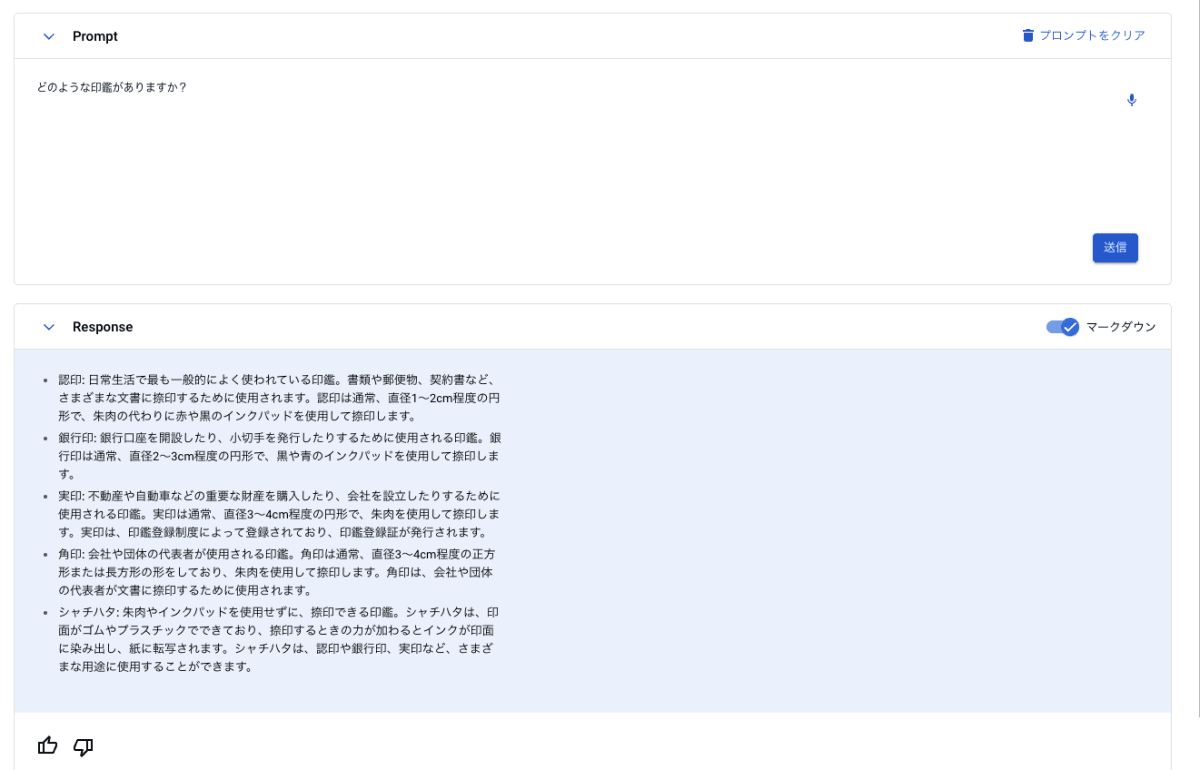
Task: Click the trash icon to clear the prompt
Action: tap(1028, 35)
